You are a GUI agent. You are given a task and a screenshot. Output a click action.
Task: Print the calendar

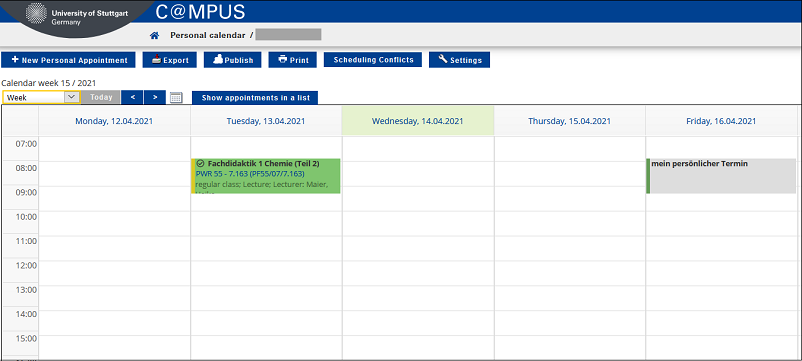tap(293, 60)
